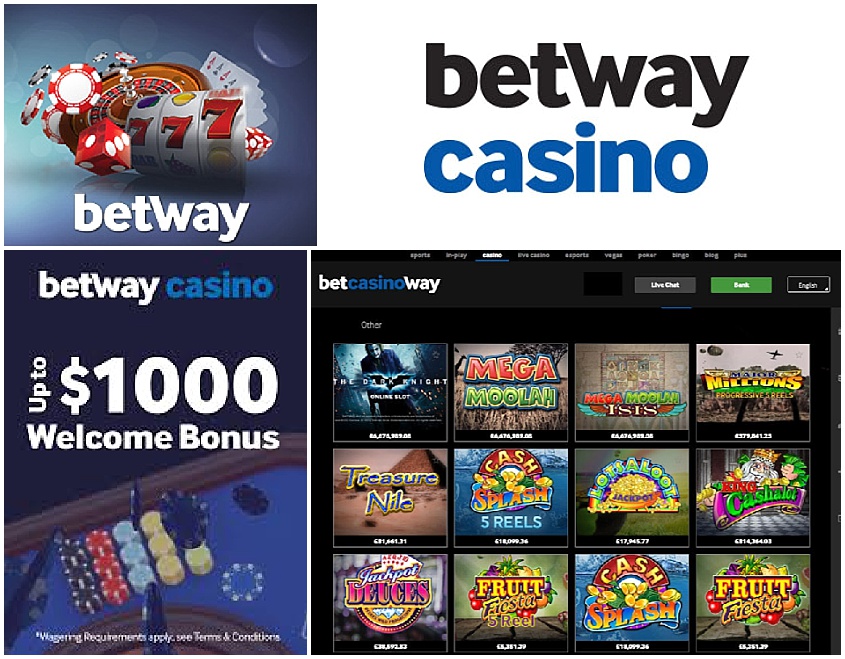Expand the English language dropdown
Viewport: 845px width, 659px height.
point(808,285)
